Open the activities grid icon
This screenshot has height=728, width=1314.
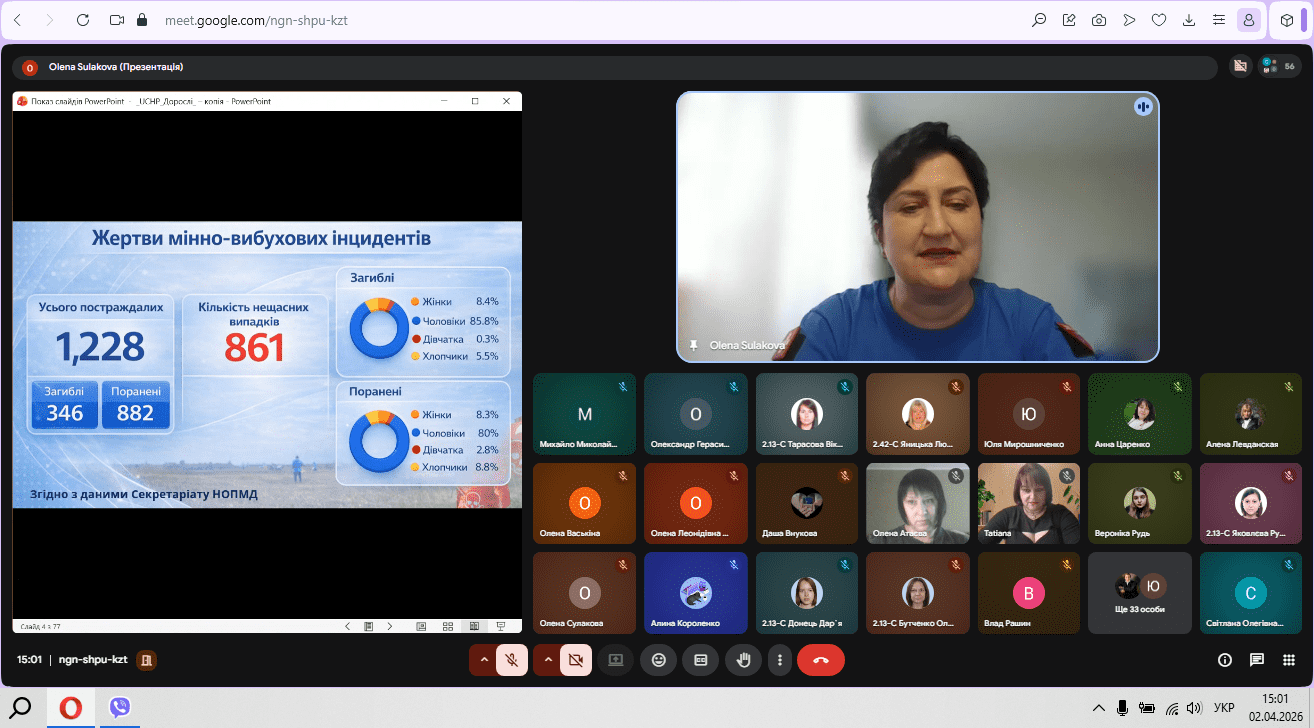tap(1290, 660)
